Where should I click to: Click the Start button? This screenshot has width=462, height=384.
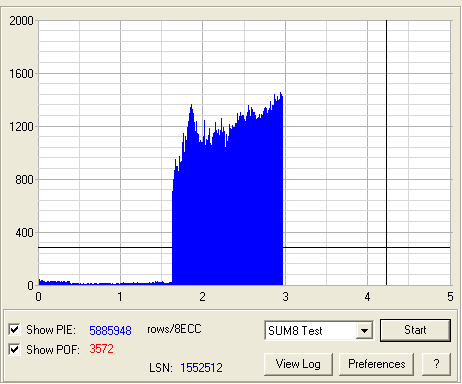pyautogui.click(x=415, y=330)
